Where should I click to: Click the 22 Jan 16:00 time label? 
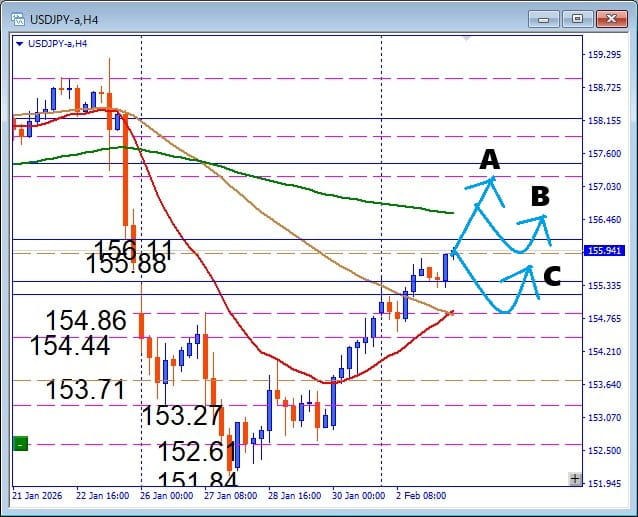[103, 495]
